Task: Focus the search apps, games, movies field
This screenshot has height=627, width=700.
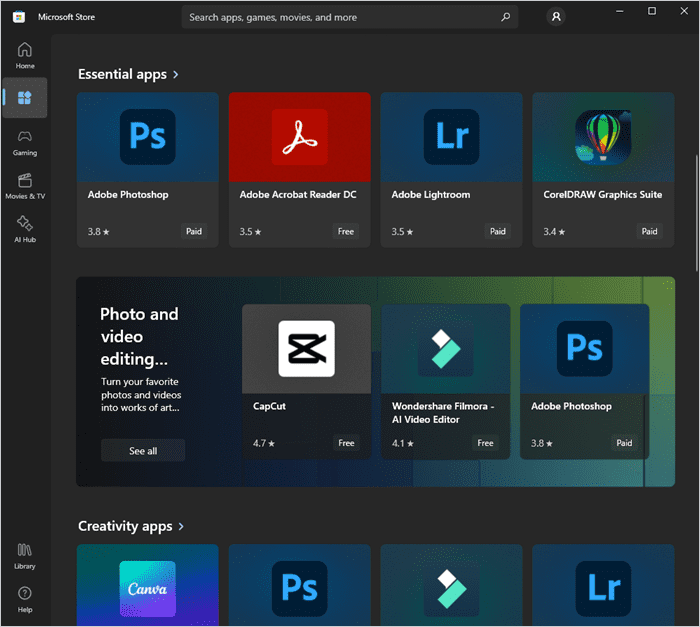Action: 350,17
